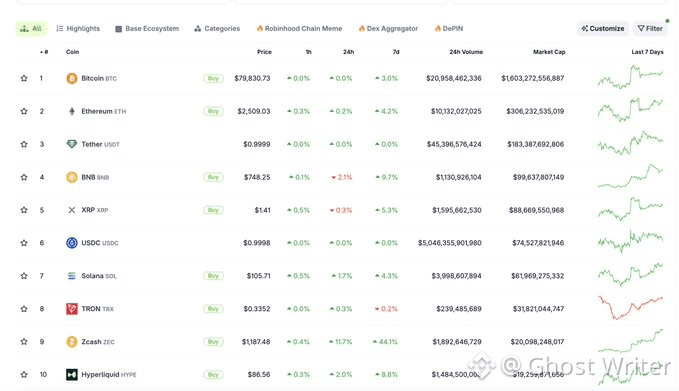The height and width of the screenshot is (391, 679).
Task: Click the Tether coin logo icon
Action: [71, 144]
